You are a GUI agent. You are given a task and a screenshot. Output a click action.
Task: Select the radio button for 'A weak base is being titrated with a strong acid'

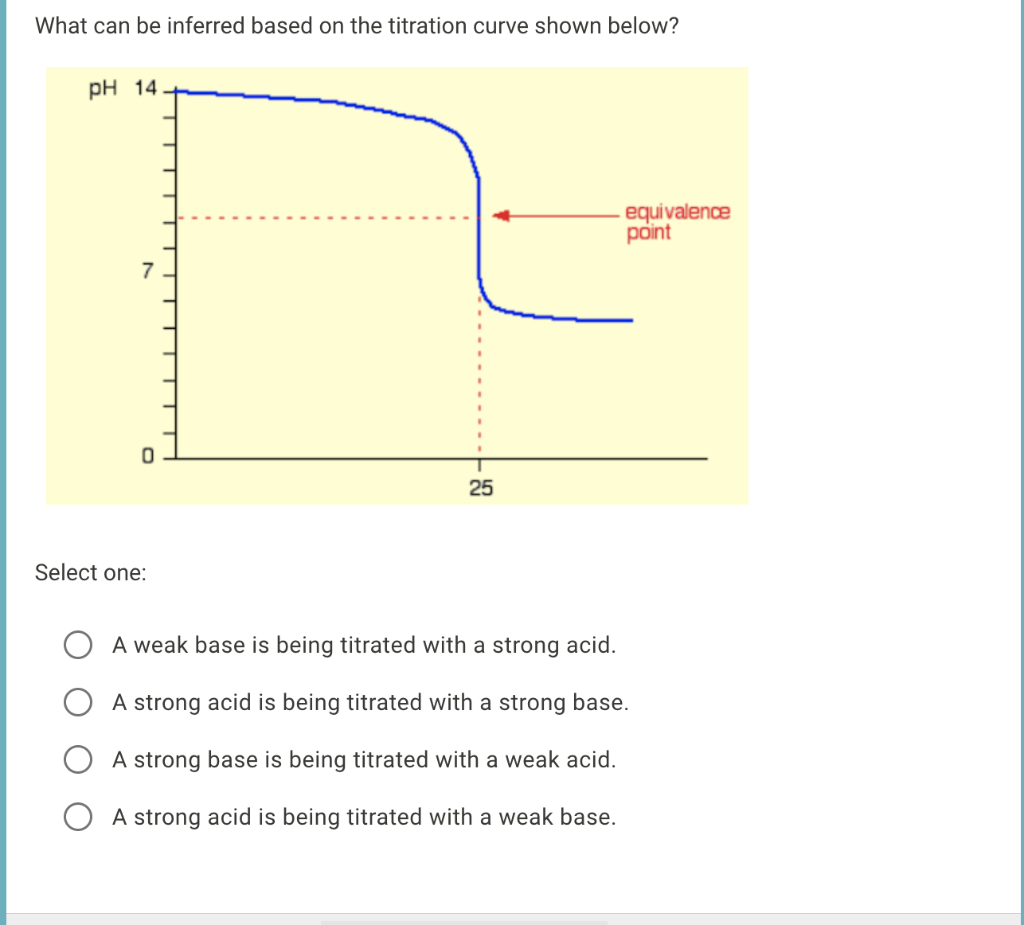pos(77,644)
